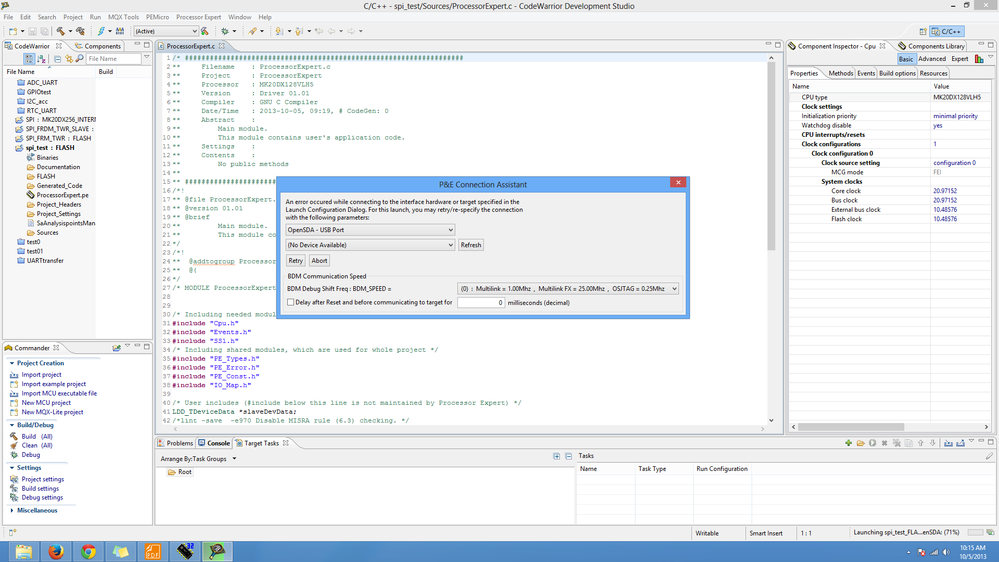The width and height of the screenshot is (999, 562).
Task: Open Chrome from the taskbar
Action: point(89,551)
